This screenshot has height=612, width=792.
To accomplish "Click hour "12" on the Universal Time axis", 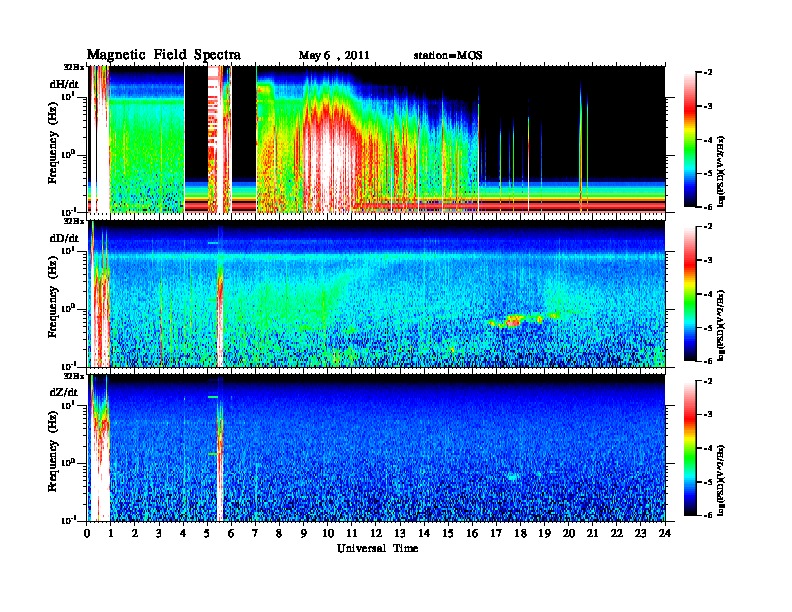I will pos(376,534).
